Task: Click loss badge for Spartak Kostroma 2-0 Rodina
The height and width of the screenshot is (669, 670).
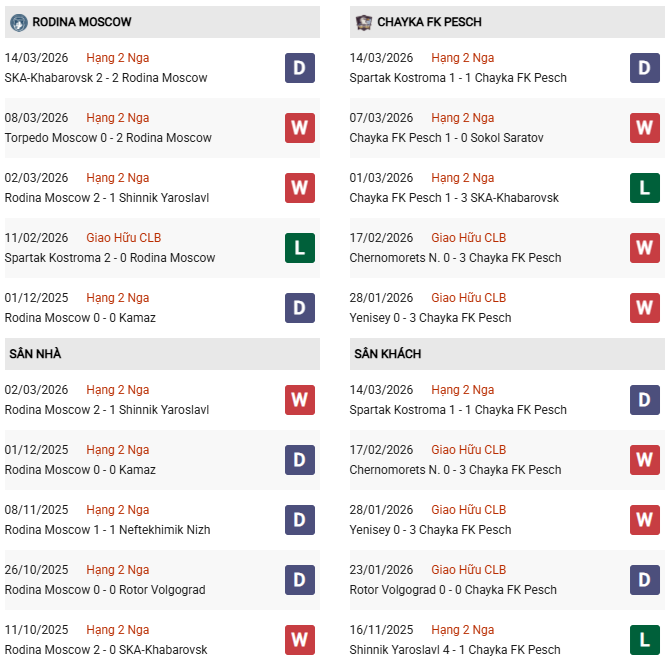Action: (x=300, y=248)
